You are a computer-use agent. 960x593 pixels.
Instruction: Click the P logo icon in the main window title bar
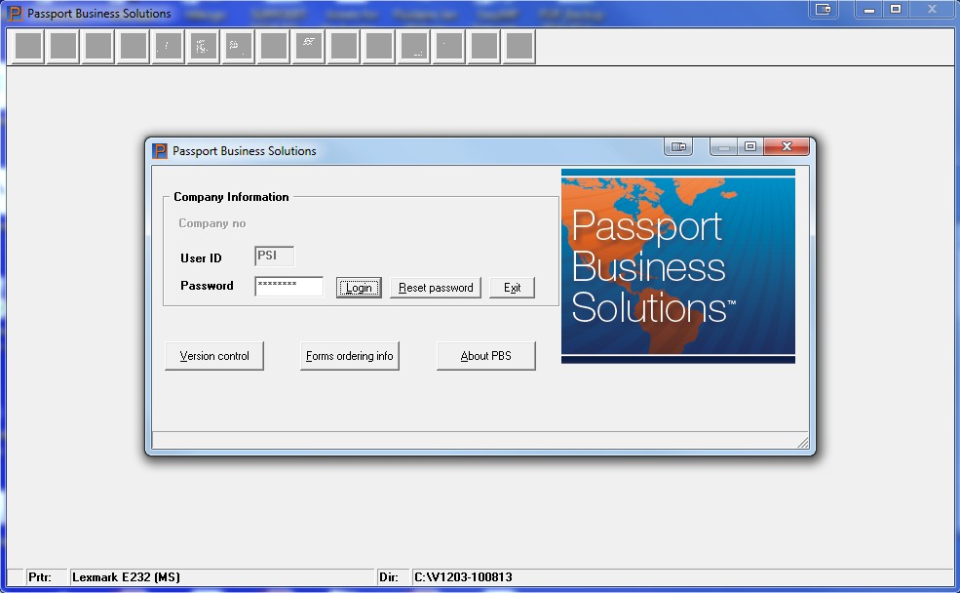(x=14, y=13)
